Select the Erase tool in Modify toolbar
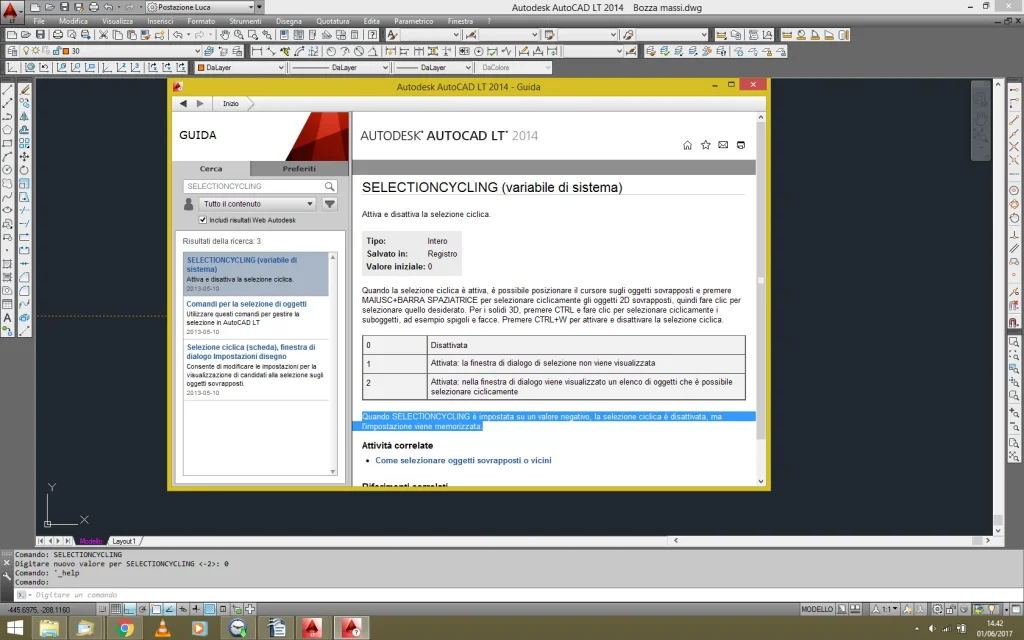The image size is (1024, 640). (24, 90)
